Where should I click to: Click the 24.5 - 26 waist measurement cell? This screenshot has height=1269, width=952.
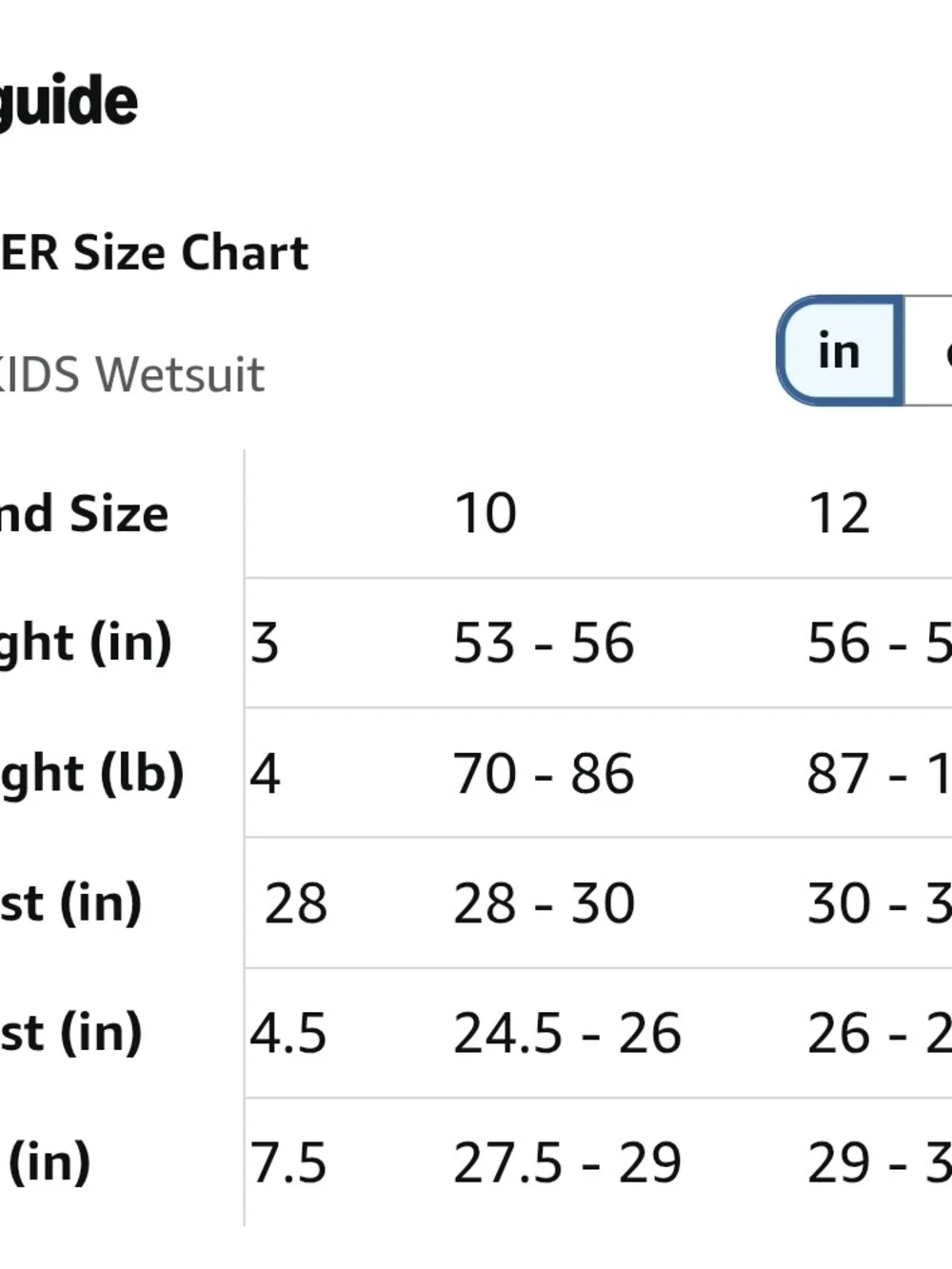pyautogui.click(x=567, y=1033)
